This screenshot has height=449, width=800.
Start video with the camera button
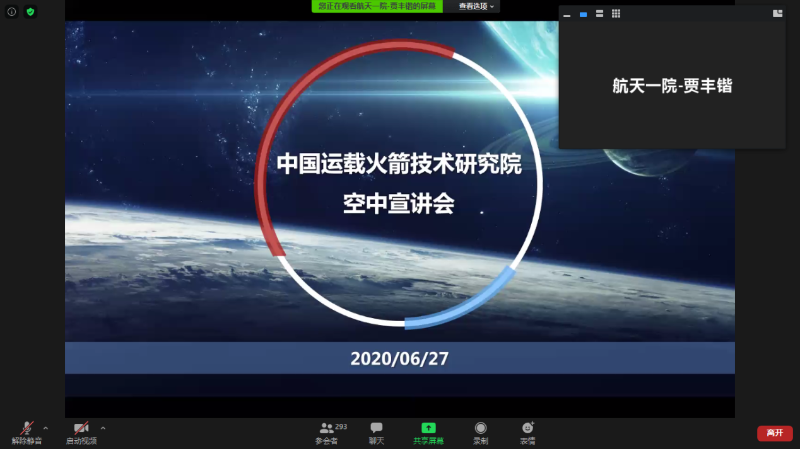point(81,433)
